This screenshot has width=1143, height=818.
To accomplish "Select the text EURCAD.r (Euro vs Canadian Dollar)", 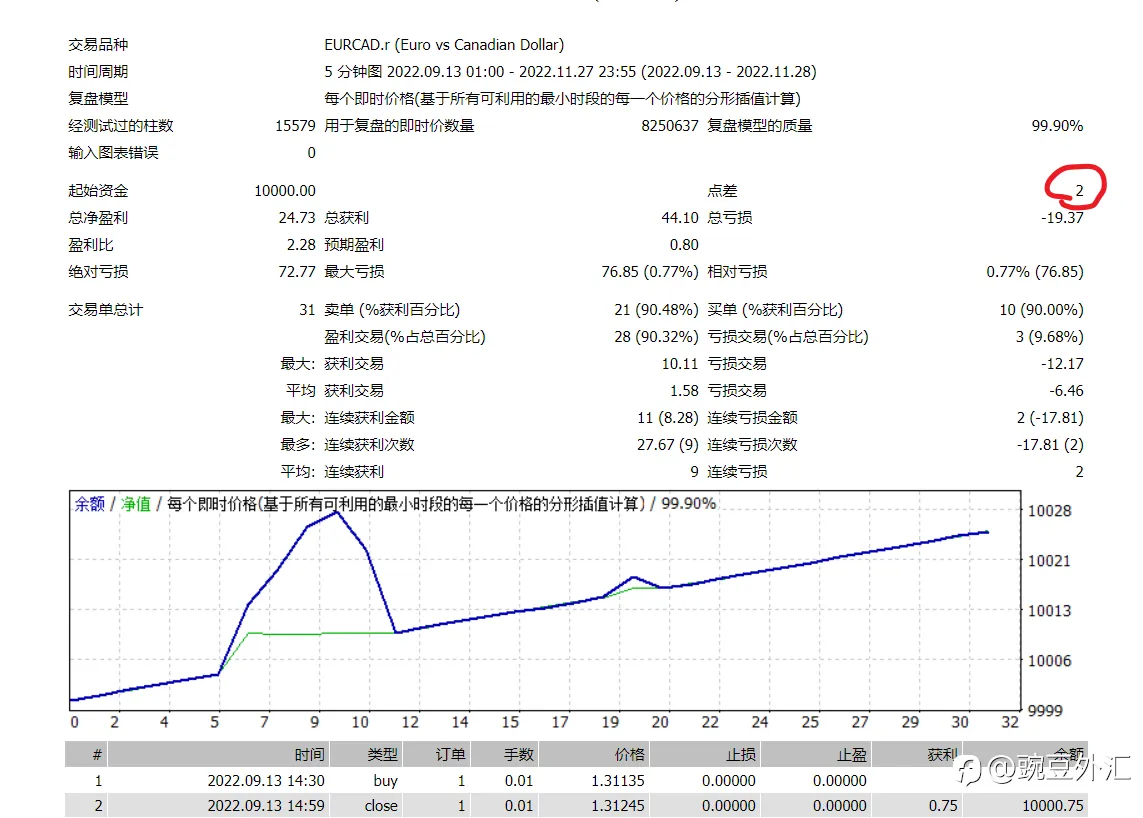I will pyautogui.click(x=444, y=44).
